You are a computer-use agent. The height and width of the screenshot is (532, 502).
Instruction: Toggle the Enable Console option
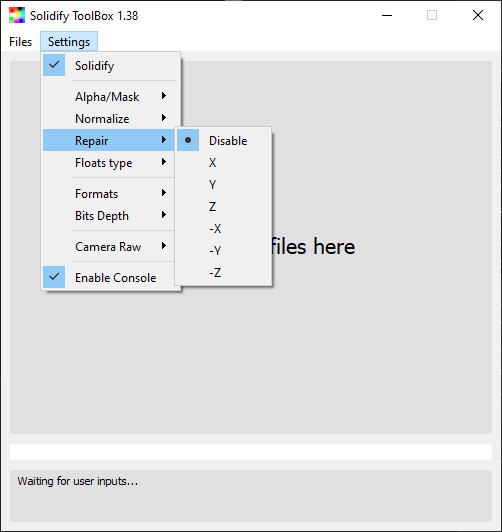110,278
